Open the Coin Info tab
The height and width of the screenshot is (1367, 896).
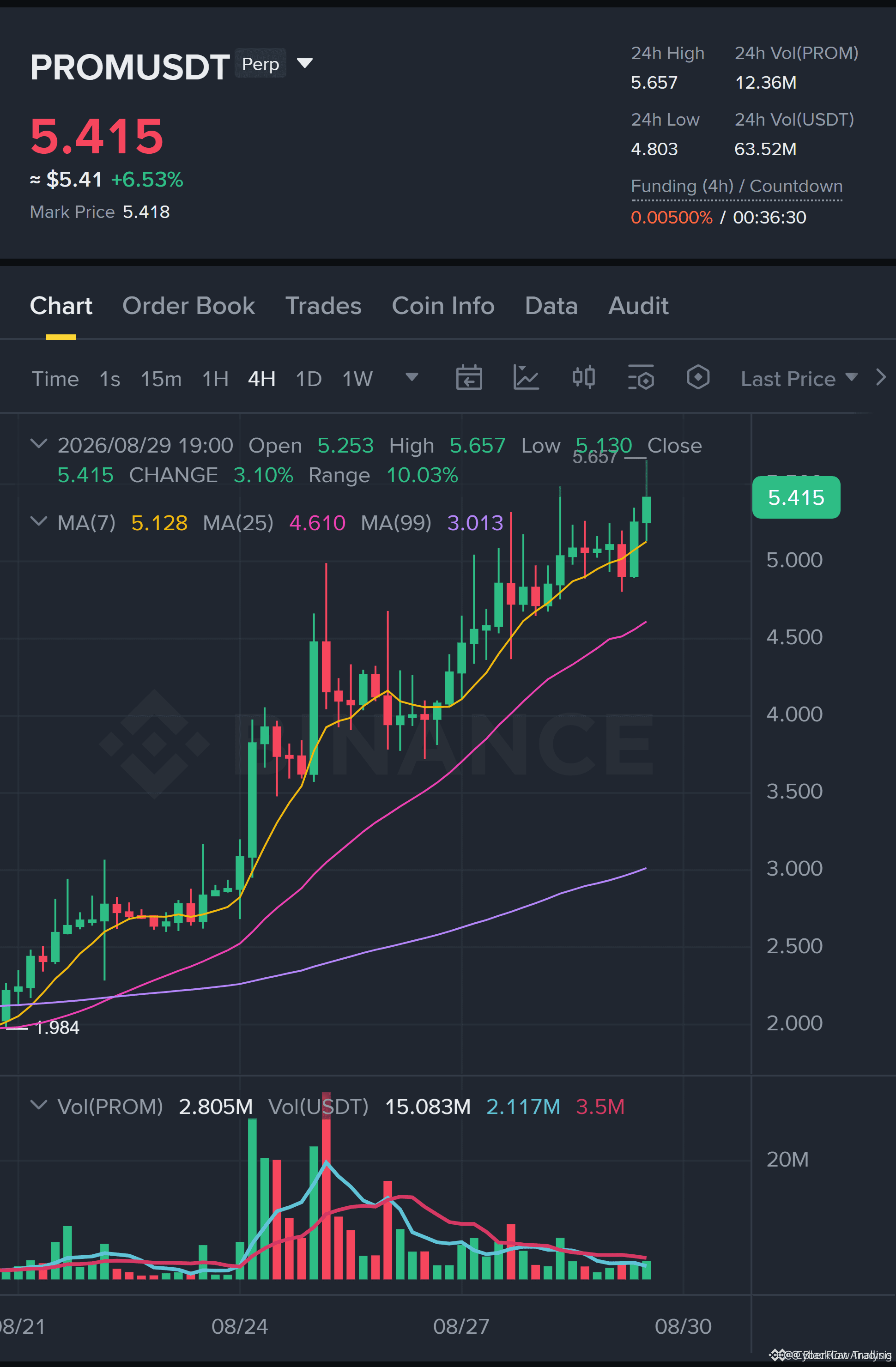pyautogui.click(x=443, y=306)
